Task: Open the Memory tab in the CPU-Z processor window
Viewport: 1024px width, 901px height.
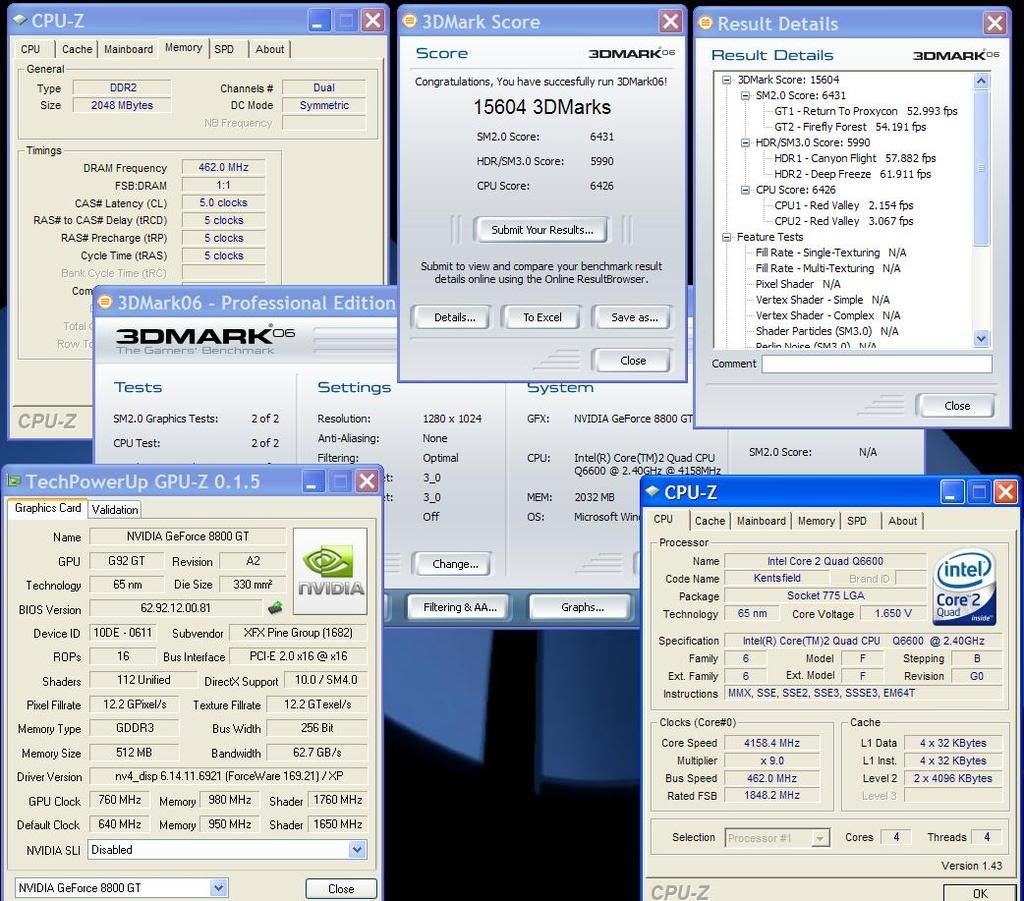Action: tap(816, 520)
